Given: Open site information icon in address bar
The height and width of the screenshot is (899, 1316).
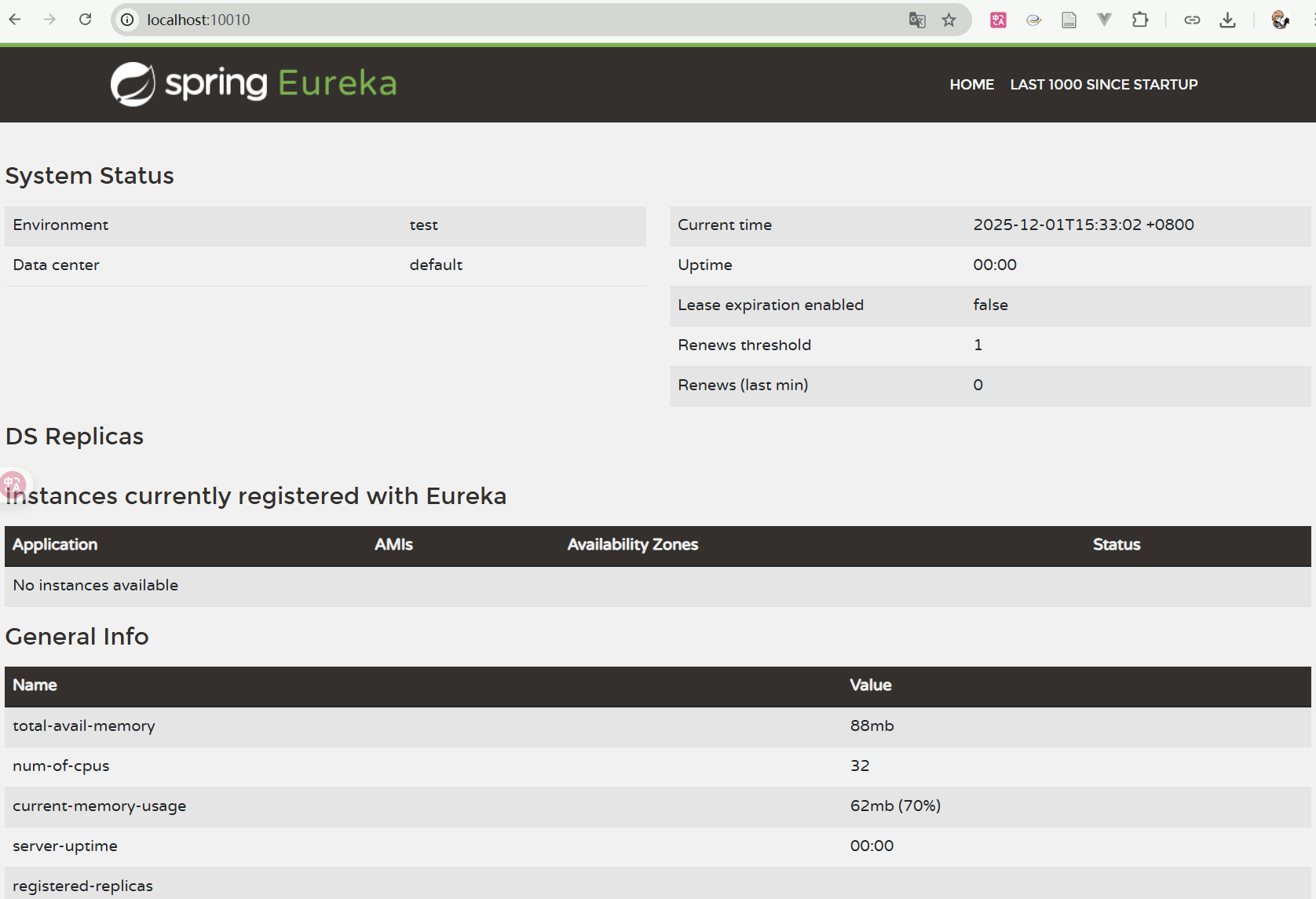Looking at the screenshot, I should (127, 20).
